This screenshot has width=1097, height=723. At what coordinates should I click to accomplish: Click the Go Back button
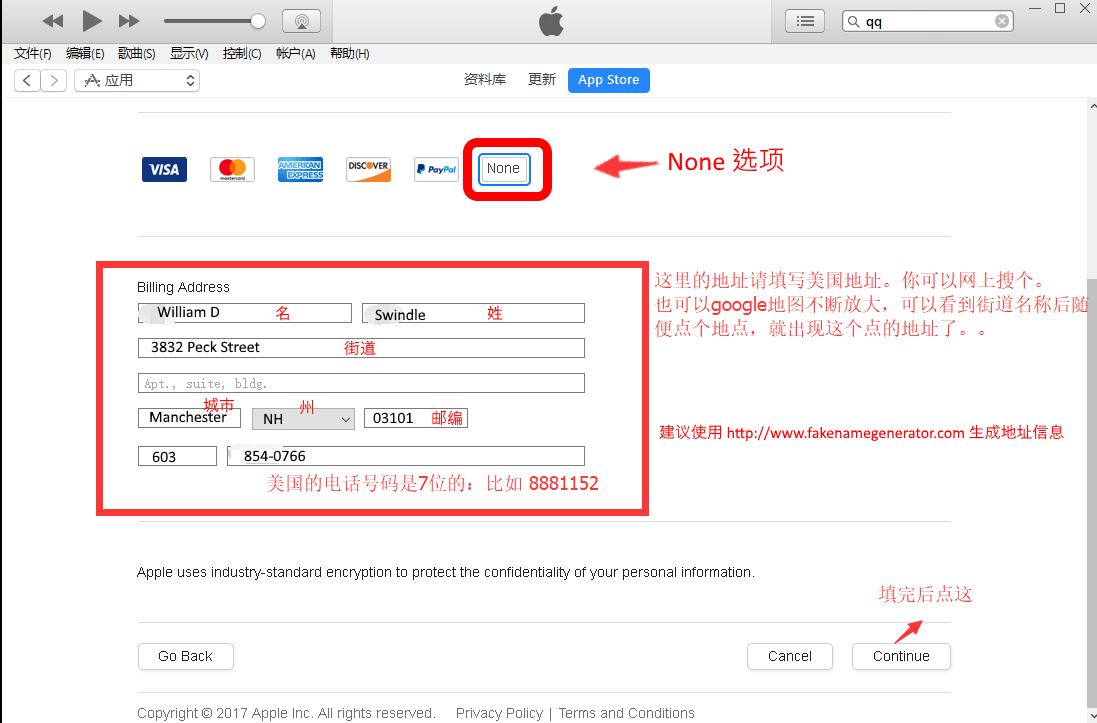(185, 656)
